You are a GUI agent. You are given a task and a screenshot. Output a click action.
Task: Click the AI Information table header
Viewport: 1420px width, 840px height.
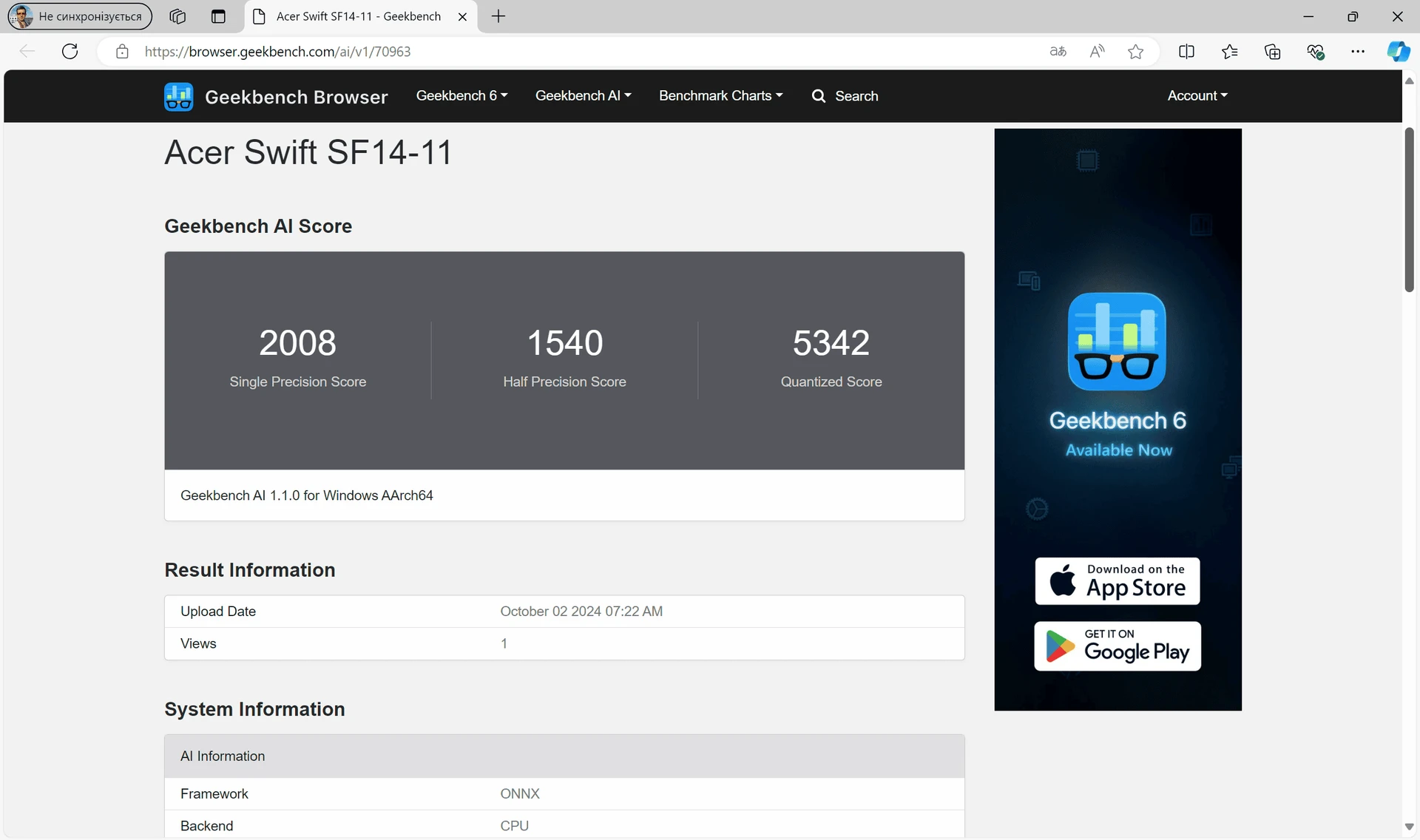[564, 756]
